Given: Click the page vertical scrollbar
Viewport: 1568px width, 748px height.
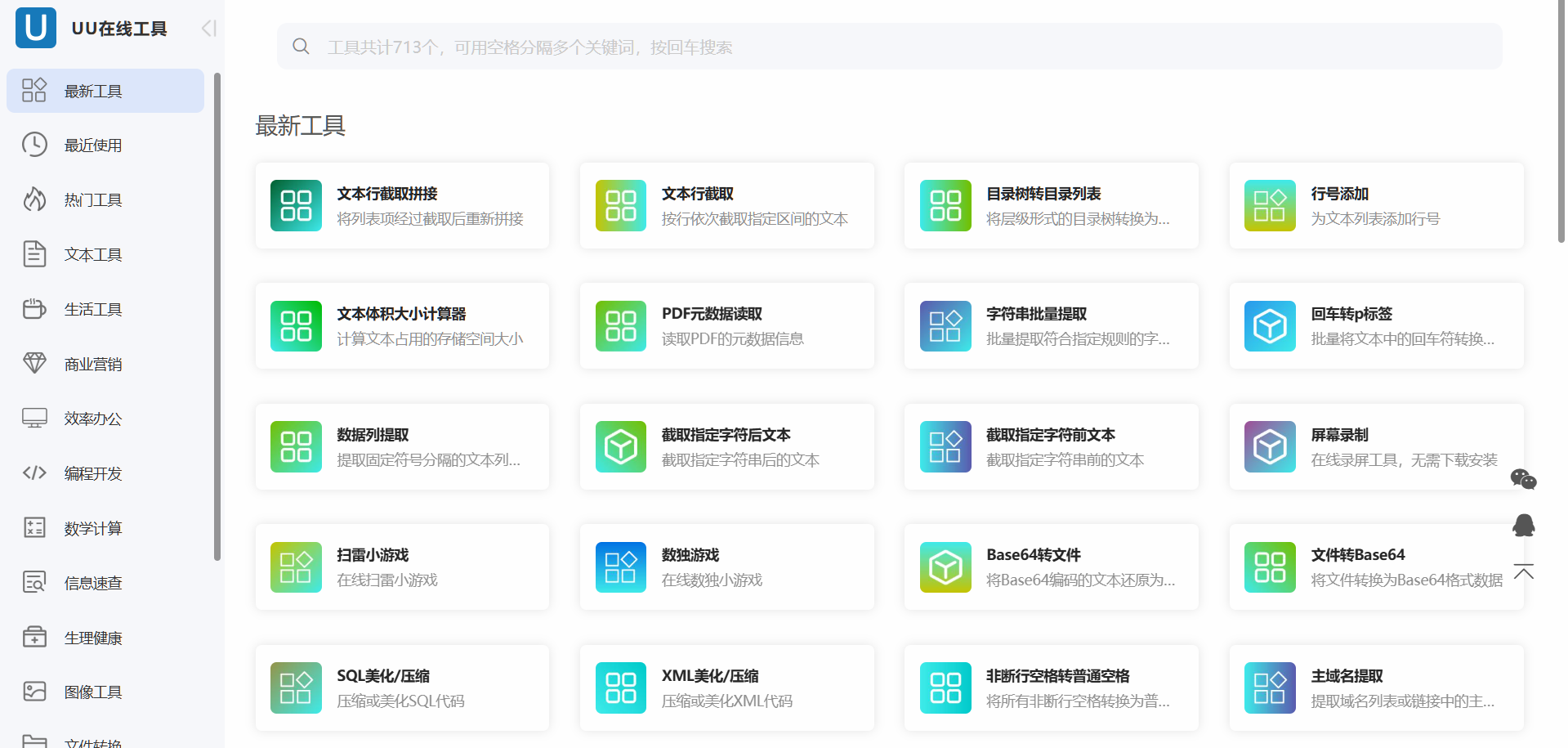Looking at the screenshot, I should click(1561, 123).
